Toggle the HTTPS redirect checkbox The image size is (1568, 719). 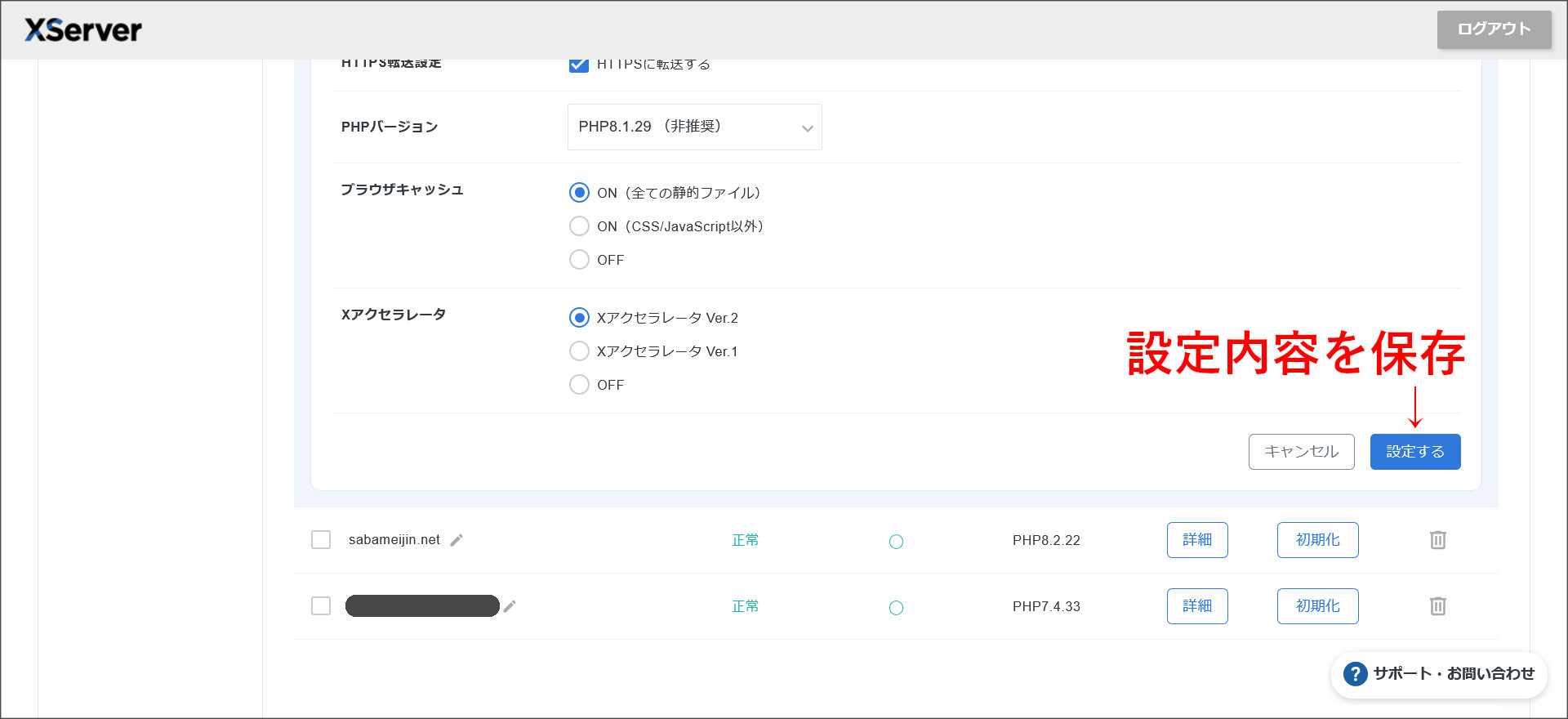point(578,65)
